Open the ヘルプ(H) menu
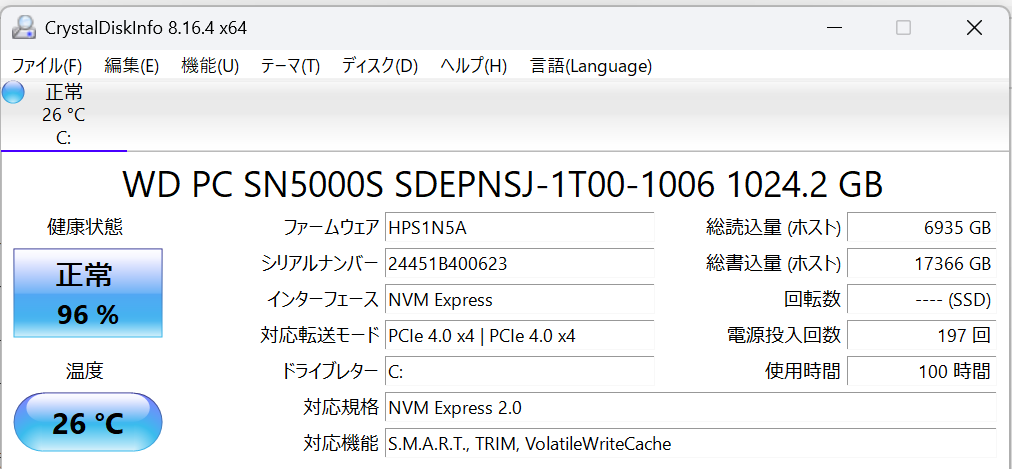 (x=473, y=66)
